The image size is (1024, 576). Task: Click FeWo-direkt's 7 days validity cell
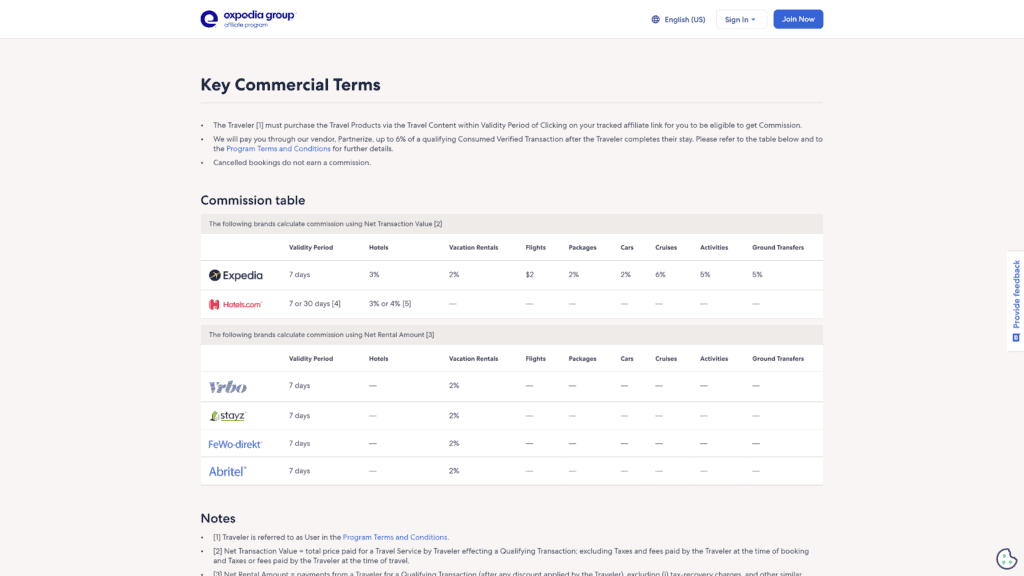click(300, 443)
